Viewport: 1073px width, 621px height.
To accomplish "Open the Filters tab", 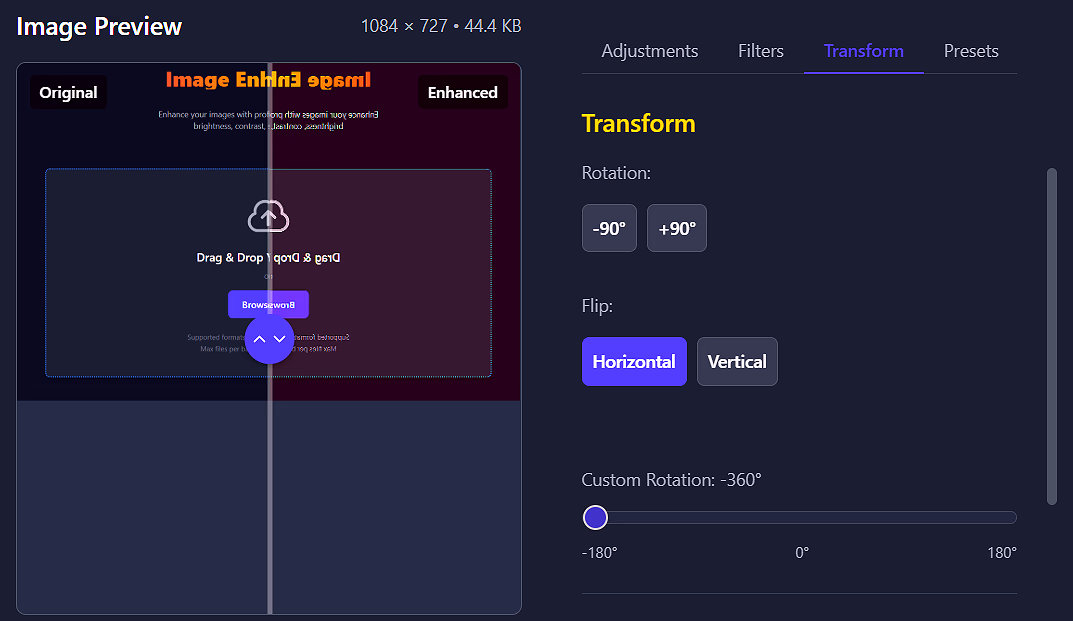I will click(760, 50).
